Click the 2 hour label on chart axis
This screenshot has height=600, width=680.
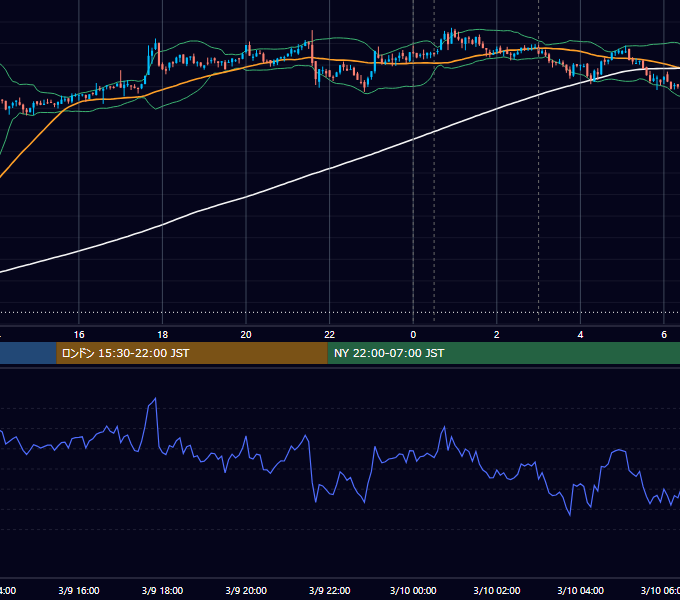click(497, 335)
